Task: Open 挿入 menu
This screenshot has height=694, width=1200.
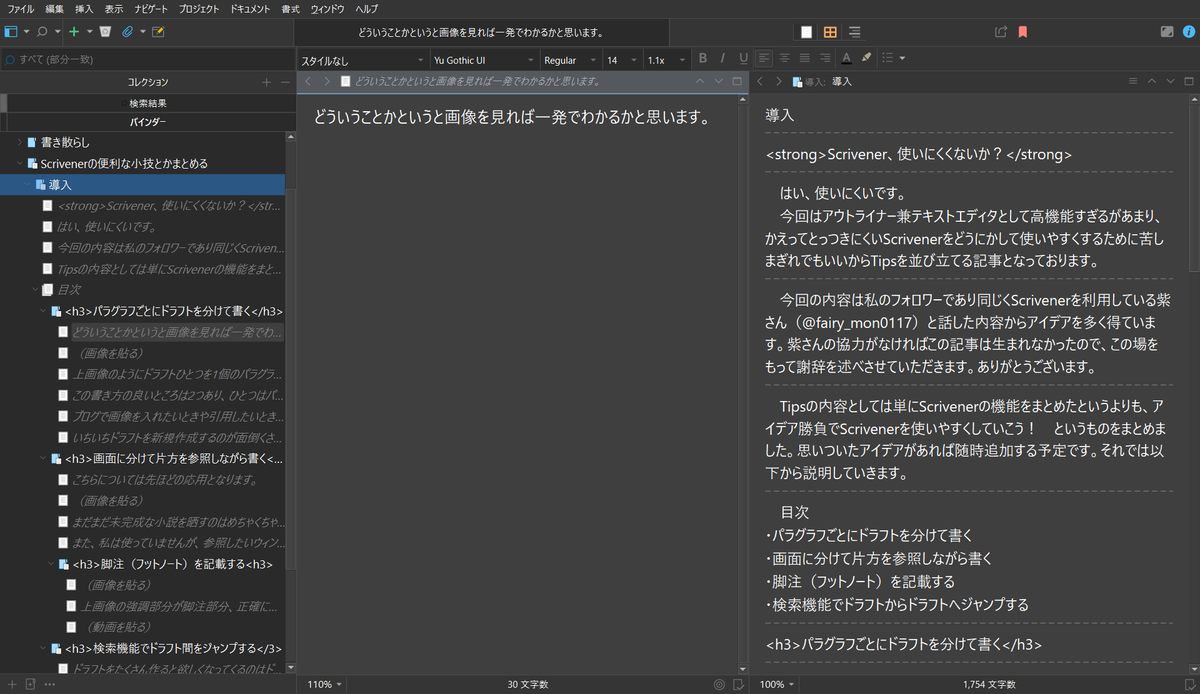Action: tap(84, 8)
